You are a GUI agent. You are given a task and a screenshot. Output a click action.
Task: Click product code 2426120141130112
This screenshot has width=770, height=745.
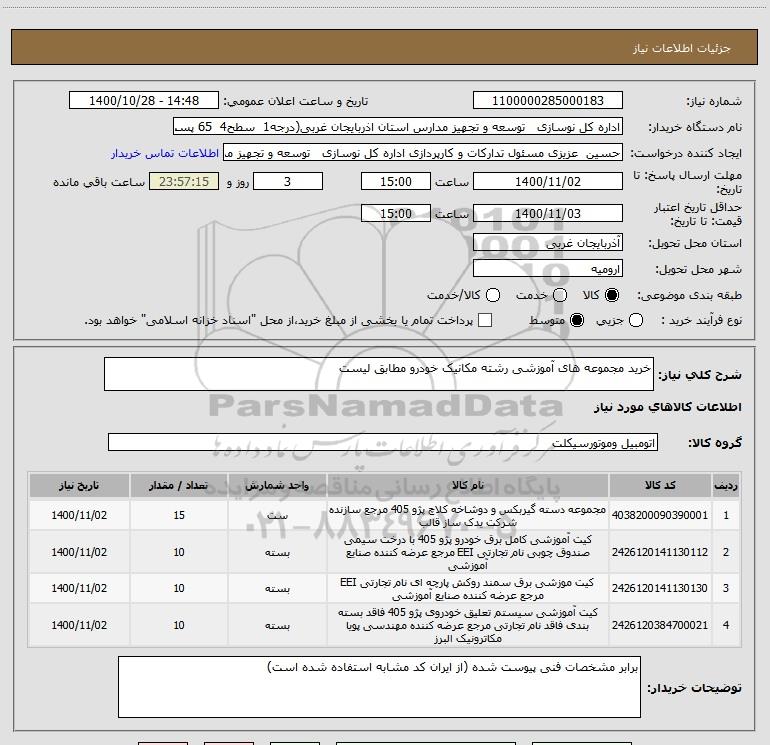pos(660,552)
